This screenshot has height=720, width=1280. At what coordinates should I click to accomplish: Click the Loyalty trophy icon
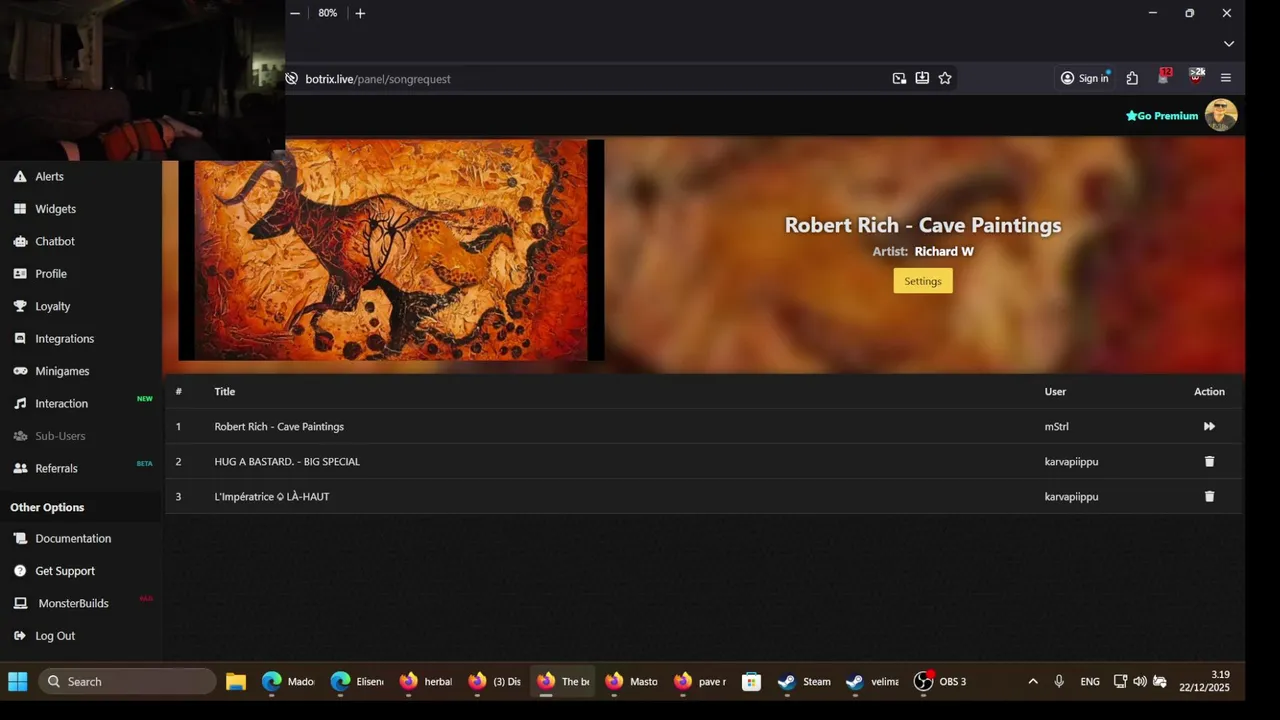pos(20,306)
